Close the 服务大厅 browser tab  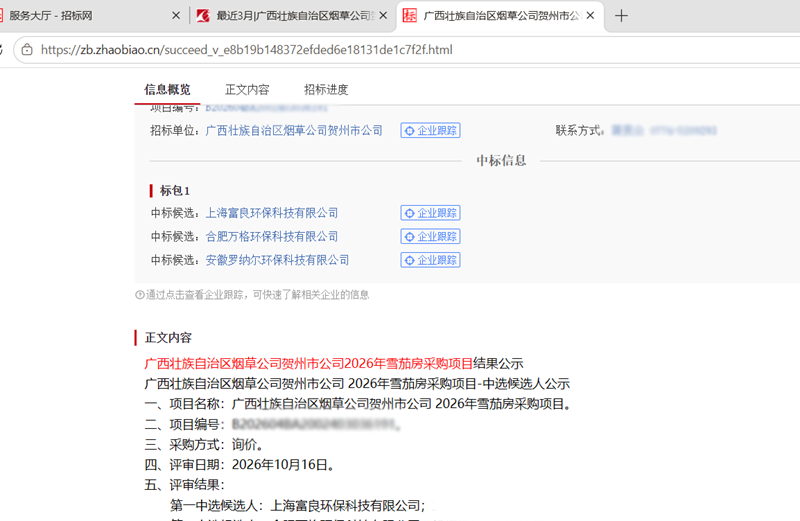[176, 16]
